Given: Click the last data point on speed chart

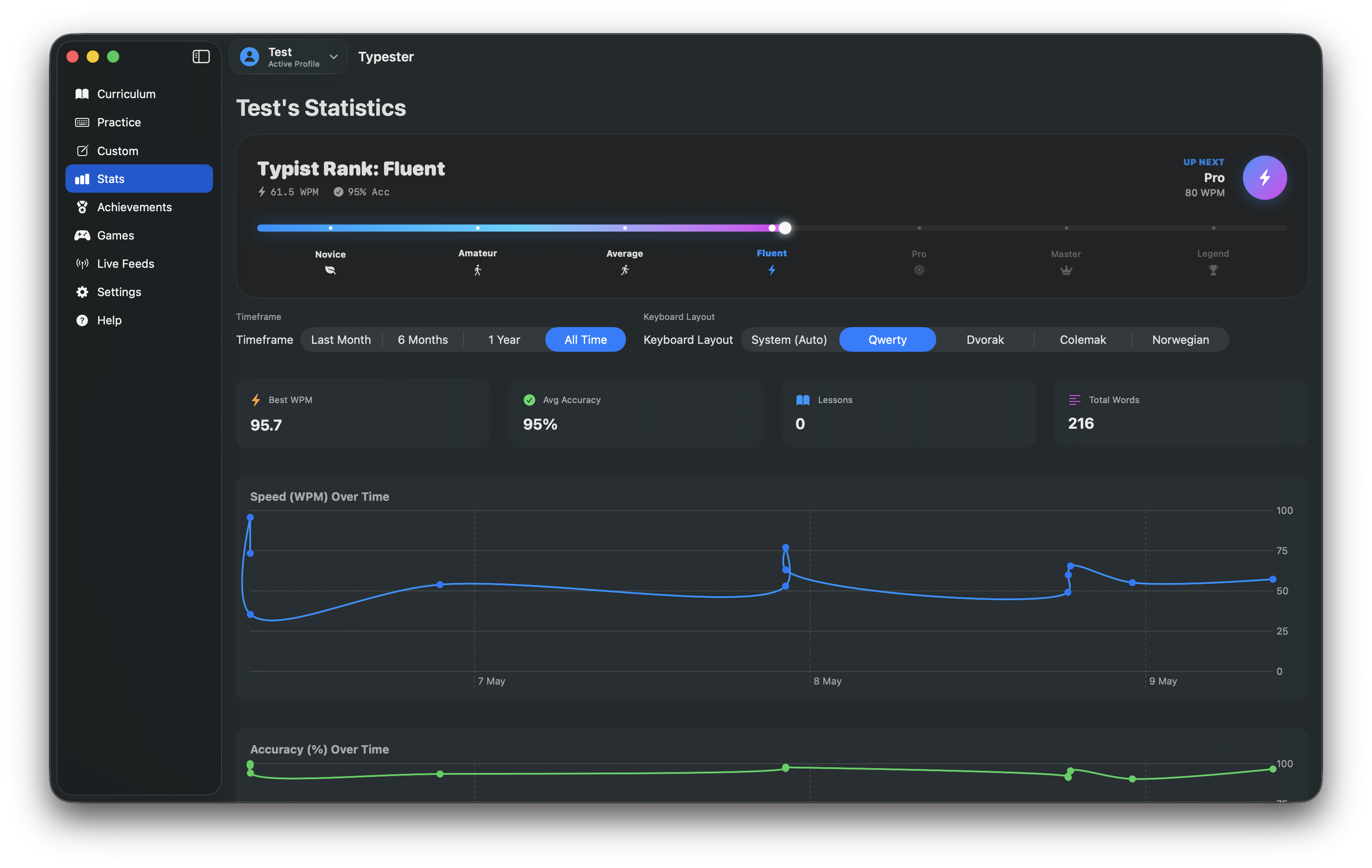Looking at the screenshot, I should point(1272,579).
